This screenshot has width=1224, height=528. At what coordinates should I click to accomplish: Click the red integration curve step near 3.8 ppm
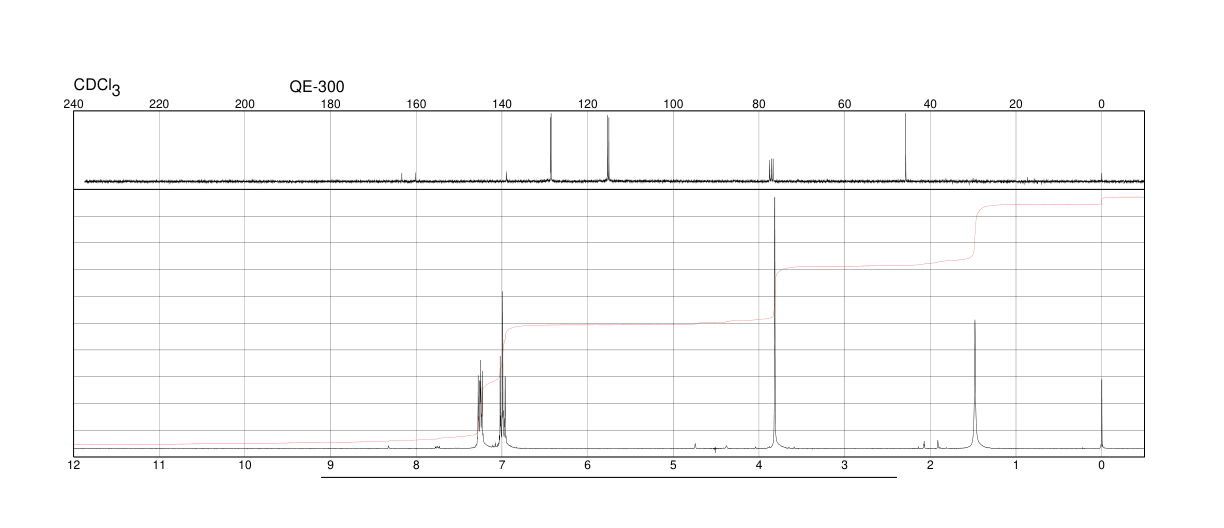point(775,293)
